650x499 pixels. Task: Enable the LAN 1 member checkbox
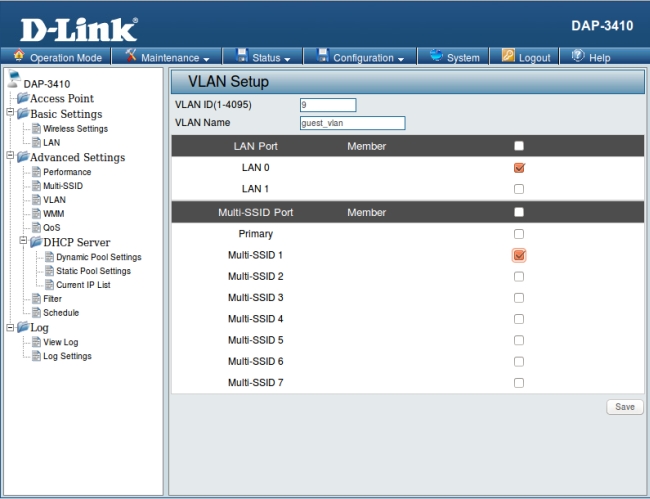(x=519, y=189)
